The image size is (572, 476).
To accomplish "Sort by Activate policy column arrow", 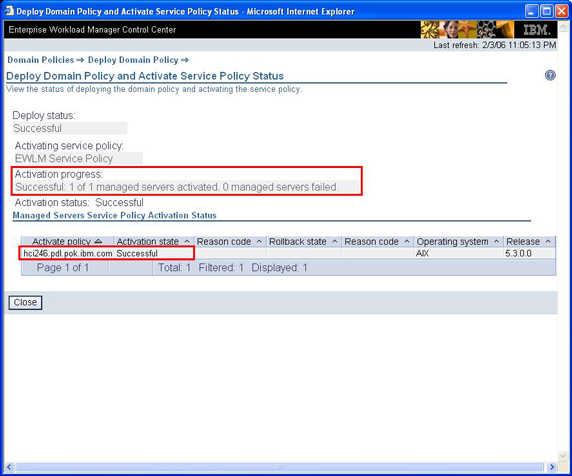I will pos(98,241).
